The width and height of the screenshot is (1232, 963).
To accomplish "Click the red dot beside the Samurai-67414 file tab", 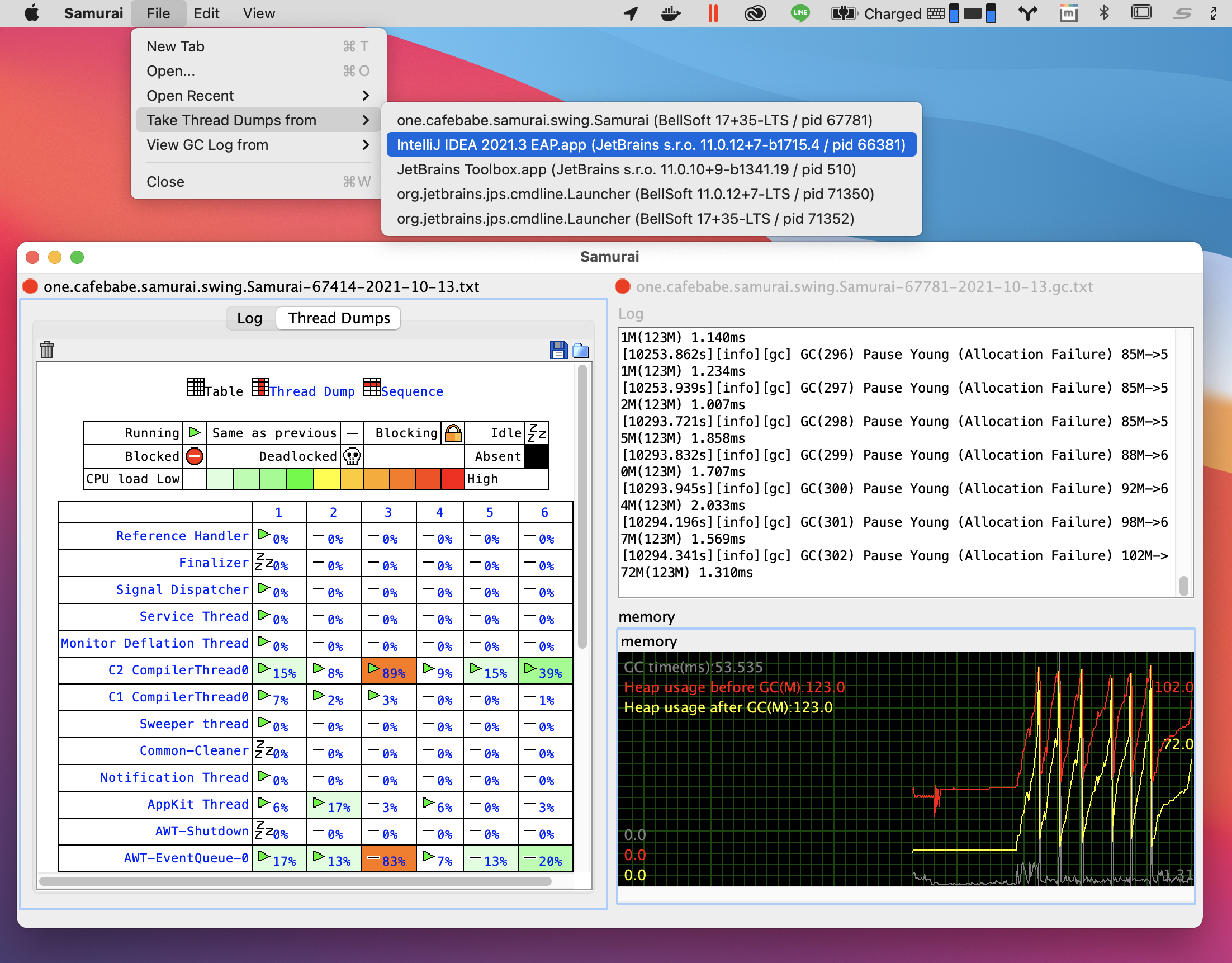I will pos(30,287).
